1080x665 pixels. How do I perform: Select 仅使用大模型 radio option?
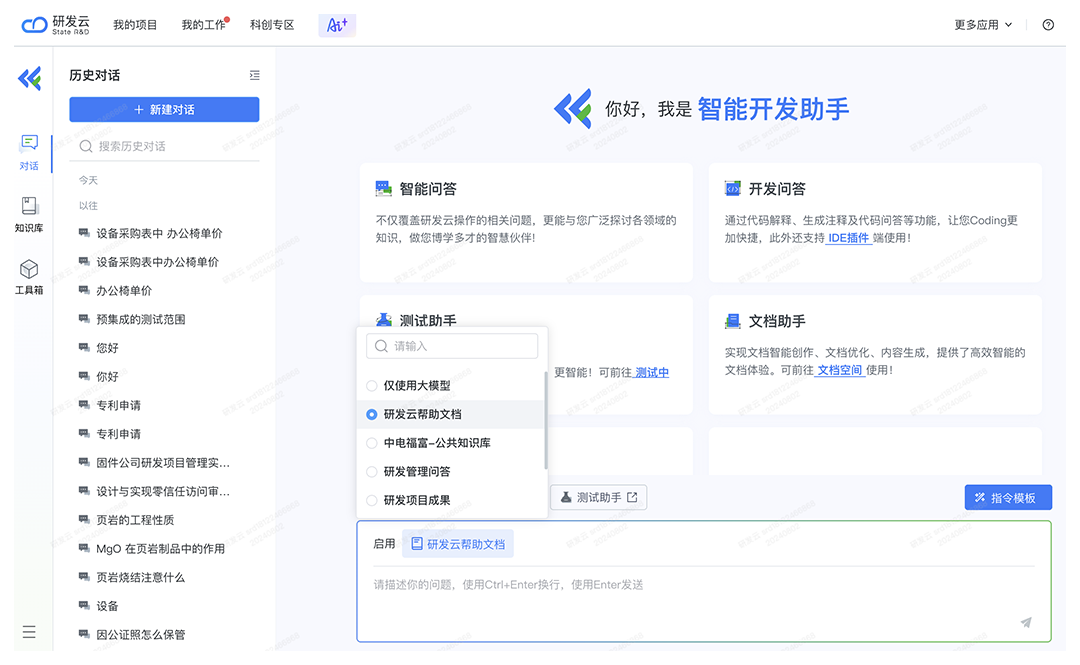[372, 385]
